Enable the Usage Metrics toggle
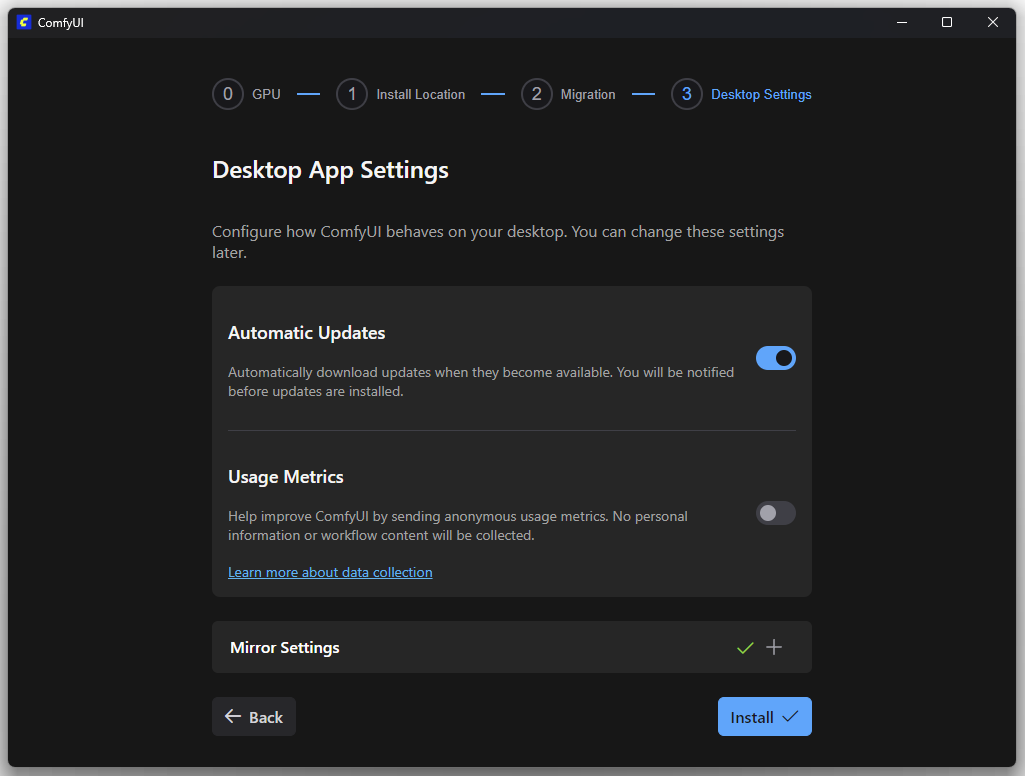Screen dimensions: 1025x776 pyautogui.click(x=776, y=513)
